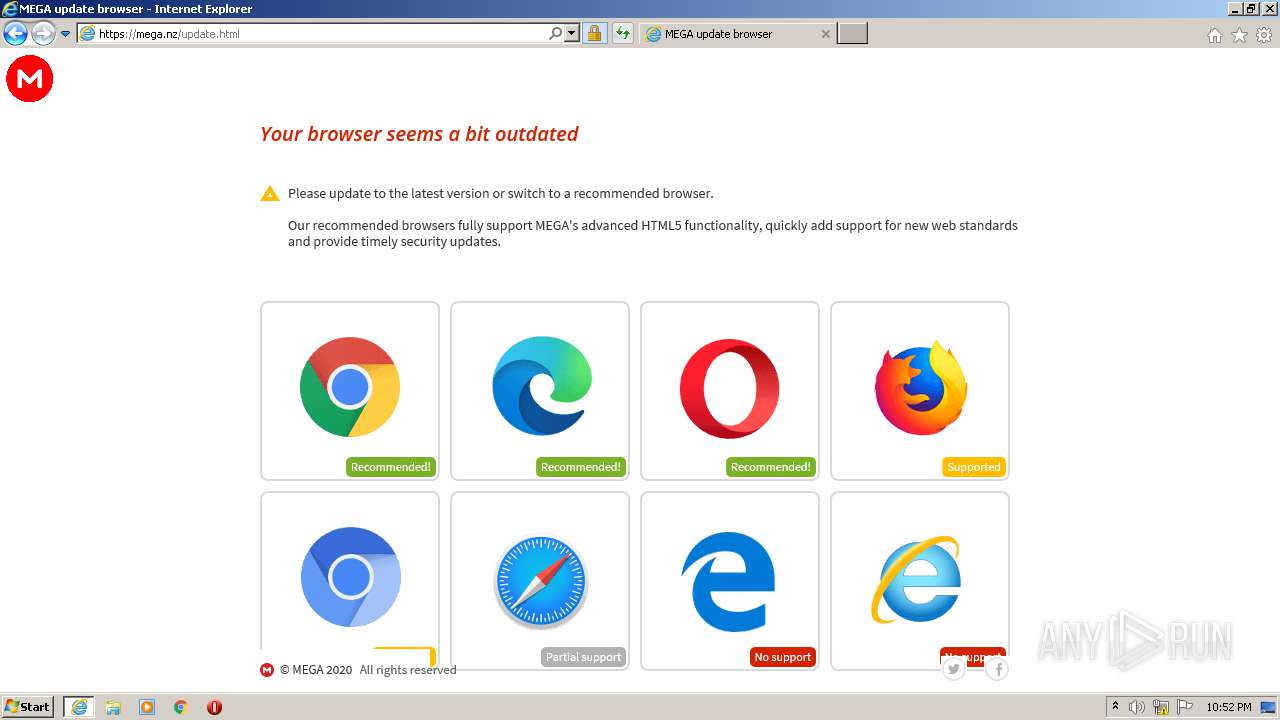Refresh the page
1280x720 pixels.
(x=623, y=34)
